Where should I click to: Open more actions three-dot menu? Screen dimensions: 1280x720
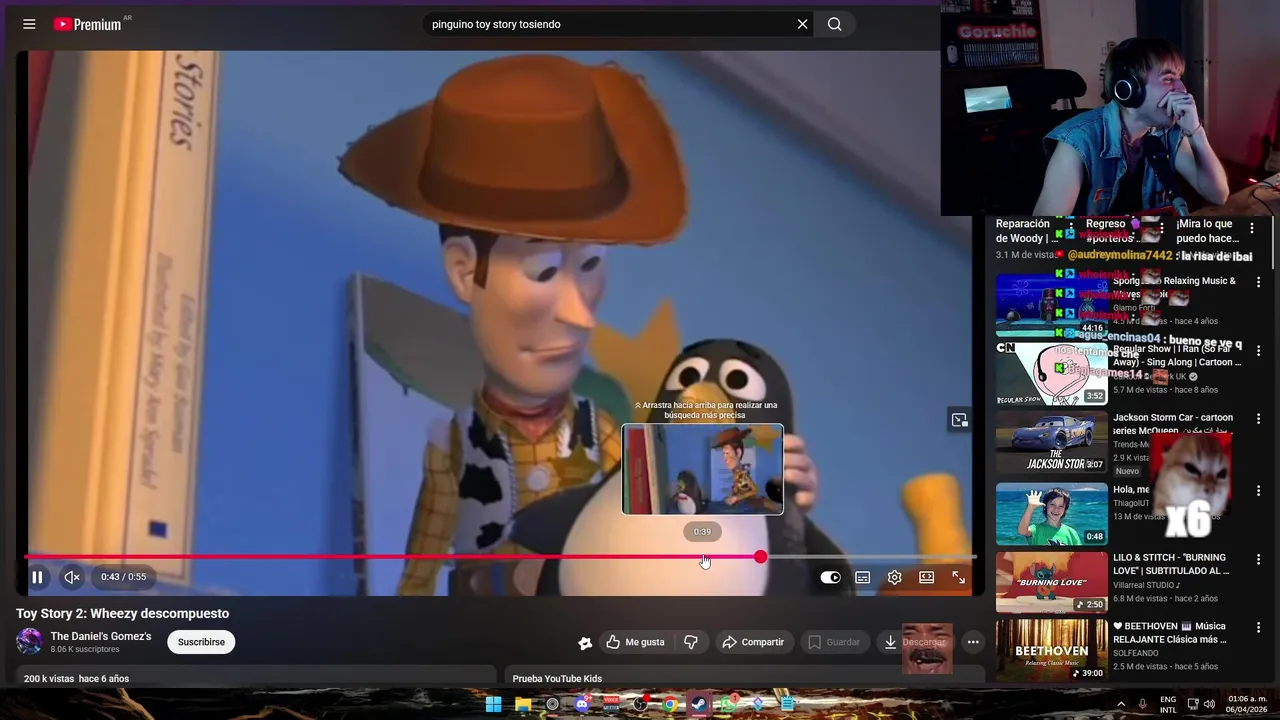[x=972, y=642]
